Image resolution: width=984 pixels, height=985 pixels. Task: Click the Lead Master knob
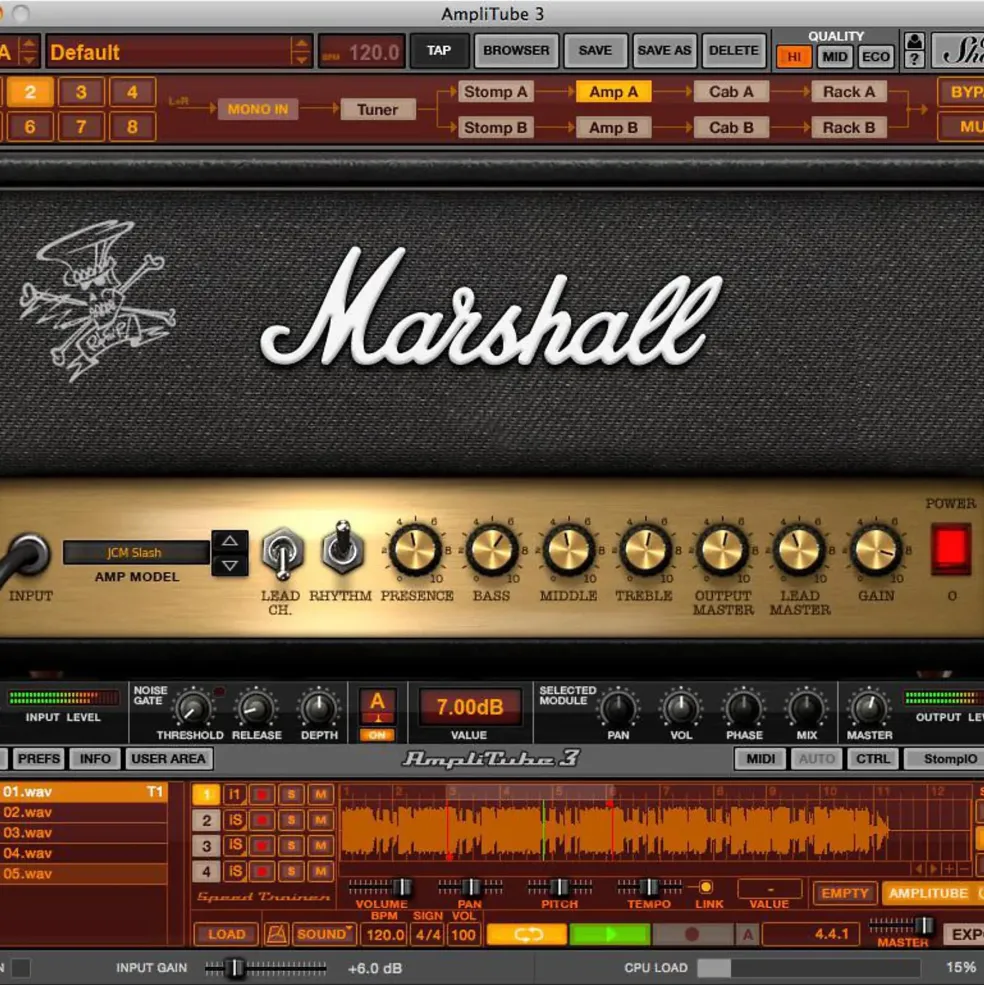[x=799, y=550]
